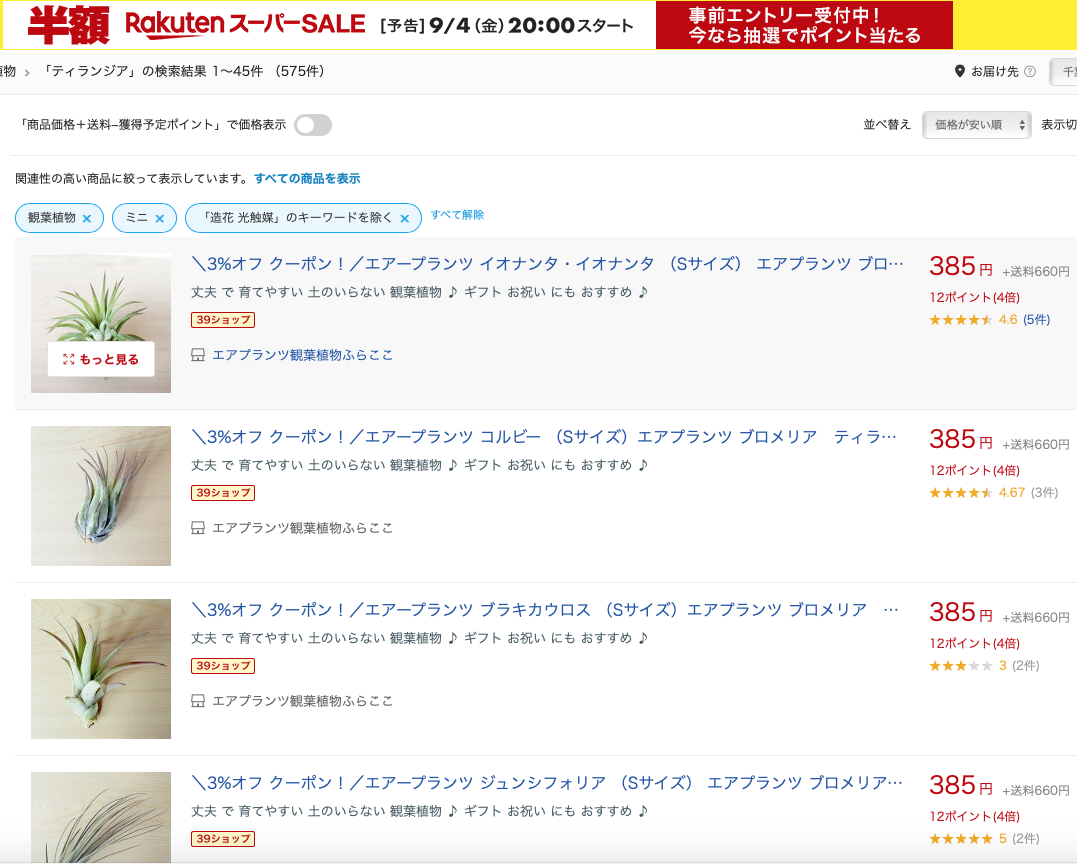Click the (5件) reviews link of first product
1077x864 pixels.
click(x=1036, y=319)
